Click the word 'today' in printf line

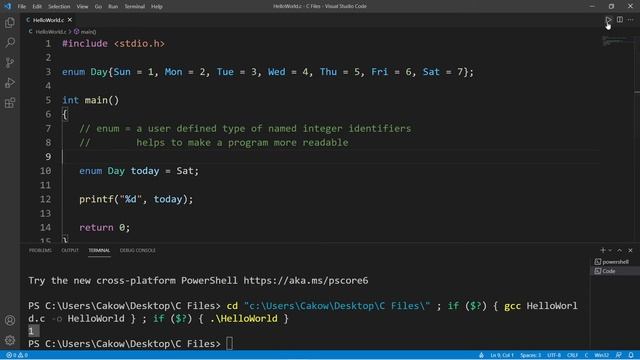point(167,199)
